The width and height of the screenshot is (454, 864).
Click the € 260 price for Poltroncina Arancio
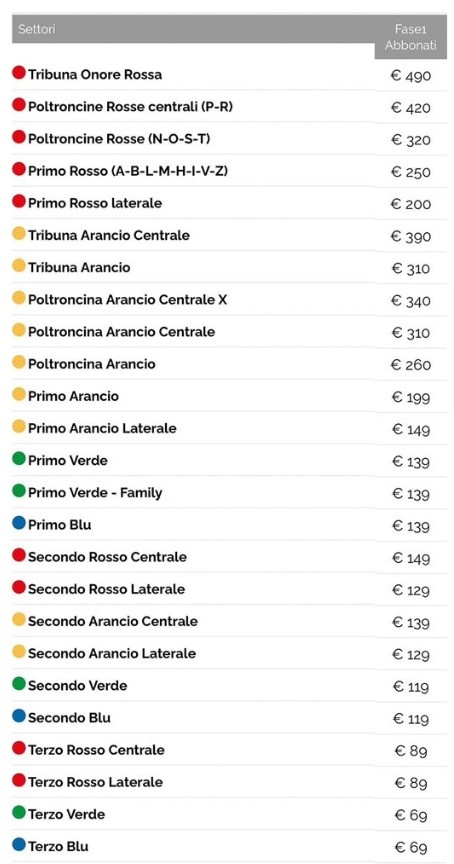pos(410,365)
